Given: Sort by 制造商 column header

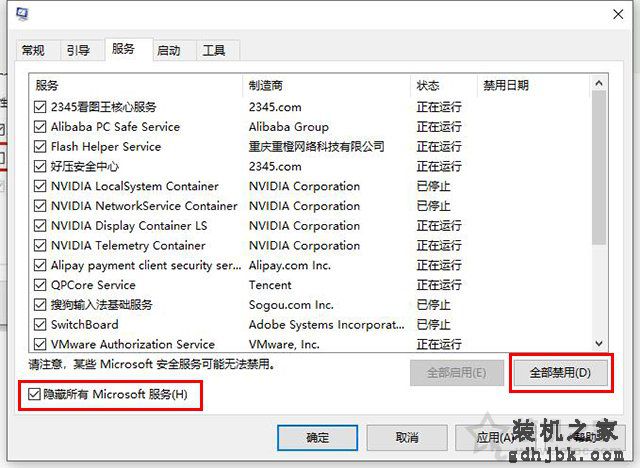Looking at the screenshot, I should pos(327,85).
